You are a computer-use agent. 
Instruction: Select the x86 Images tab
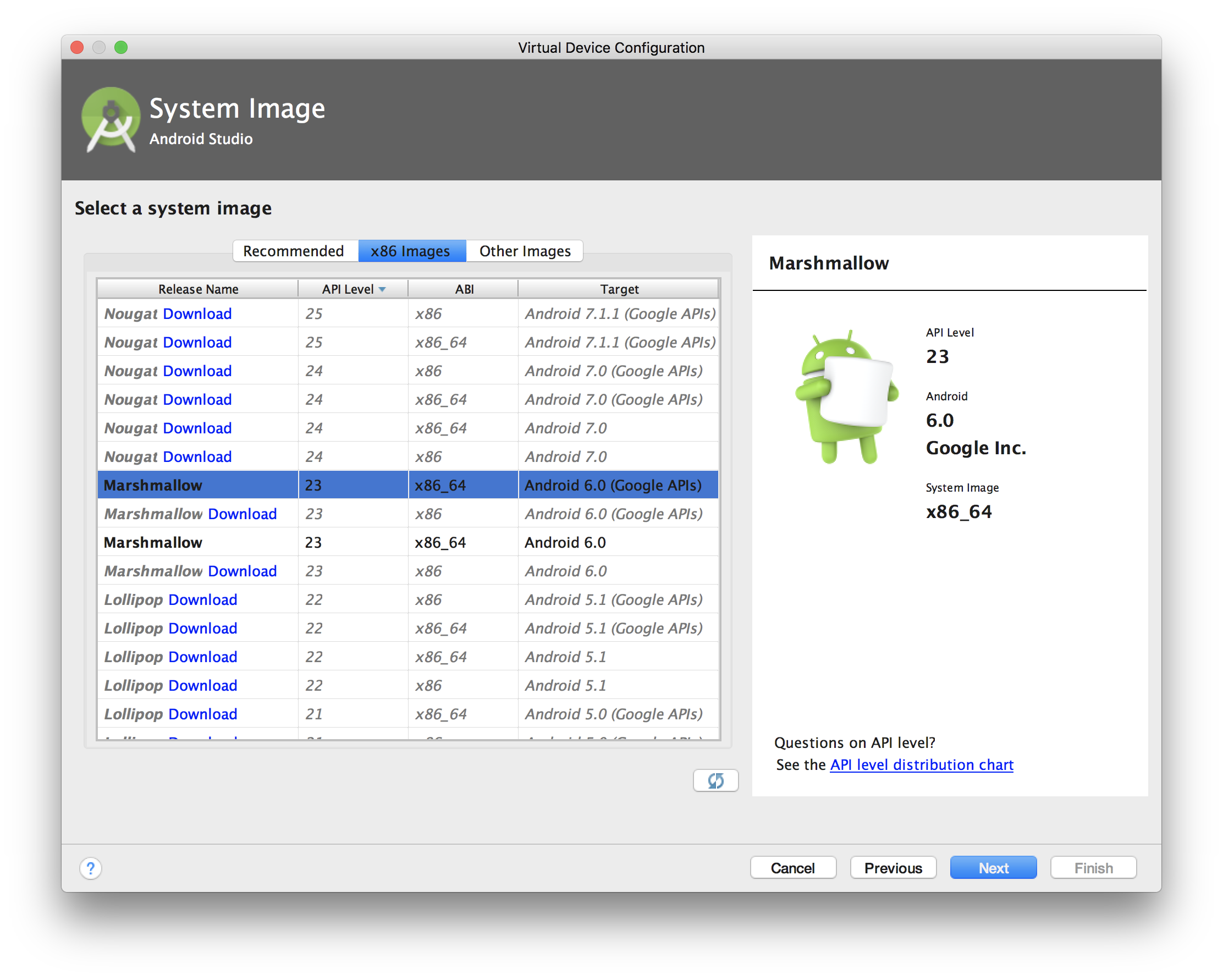point(410,250)
